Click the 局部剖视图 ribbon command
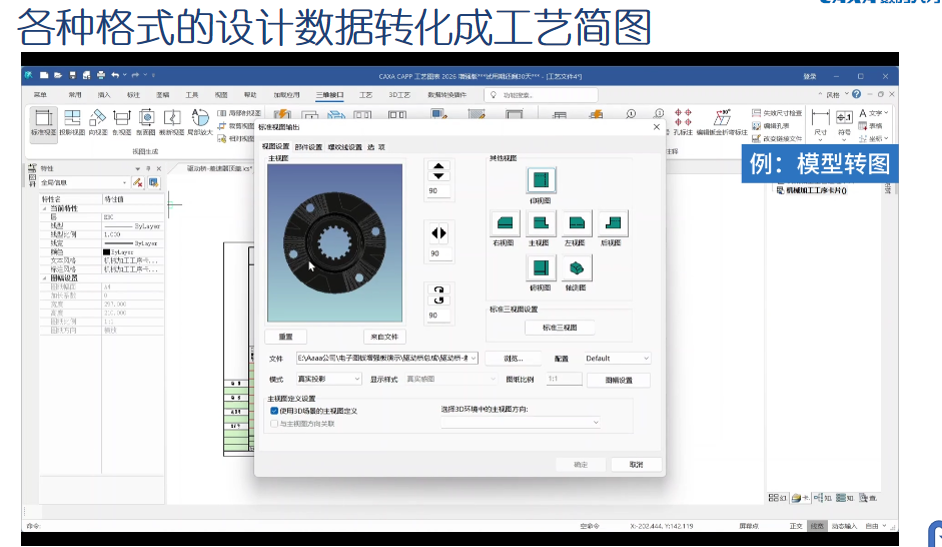The image size is (942, 547). click(240, 113)
